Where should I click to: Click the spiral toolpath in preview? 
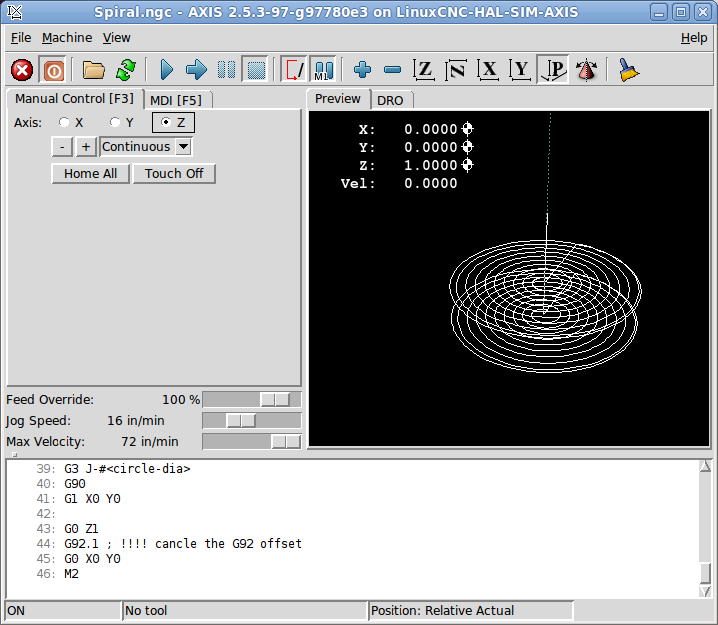(545, 306)
